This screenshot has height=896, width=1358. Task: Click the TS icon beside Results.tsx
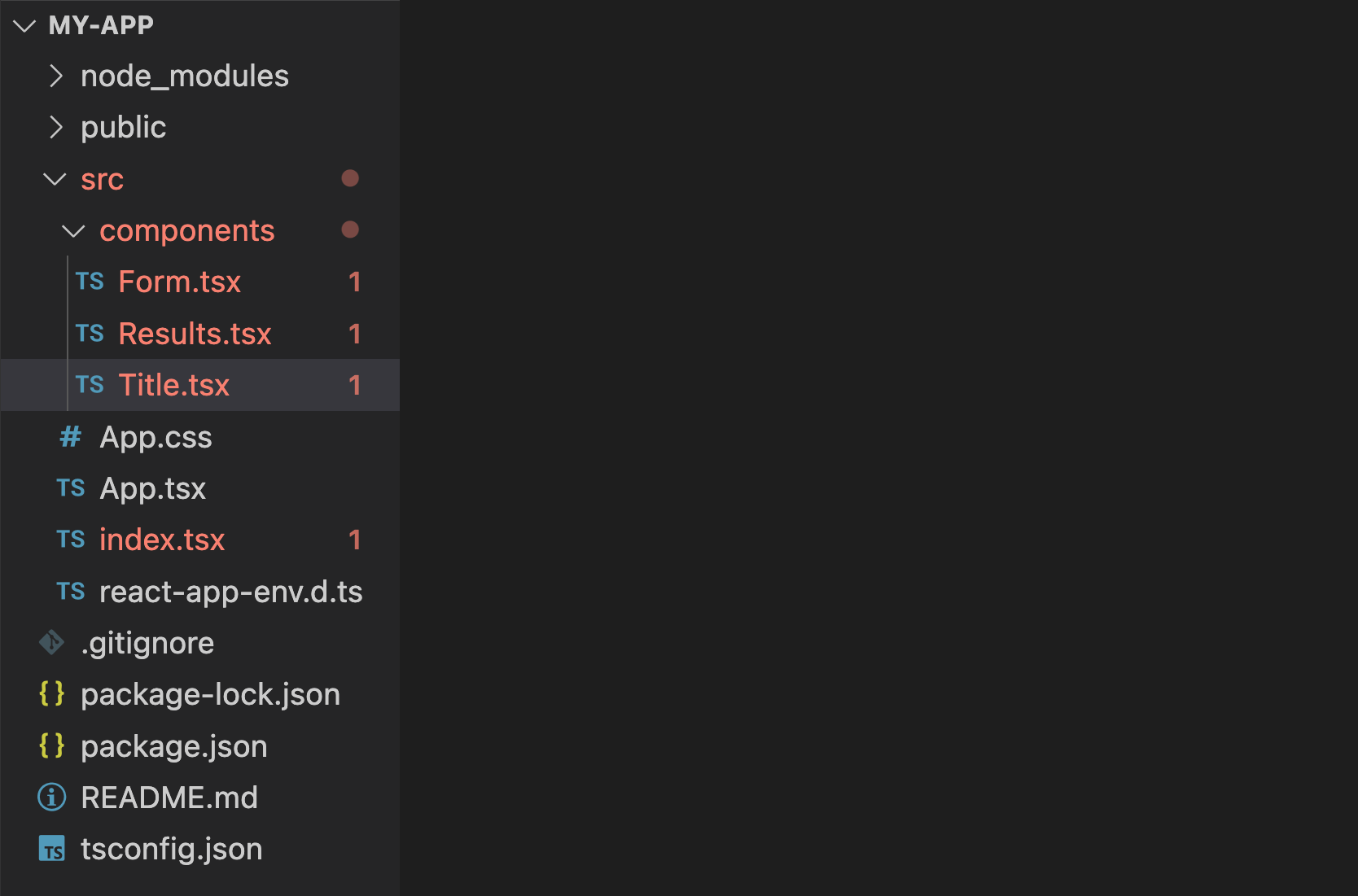(90, 334)
